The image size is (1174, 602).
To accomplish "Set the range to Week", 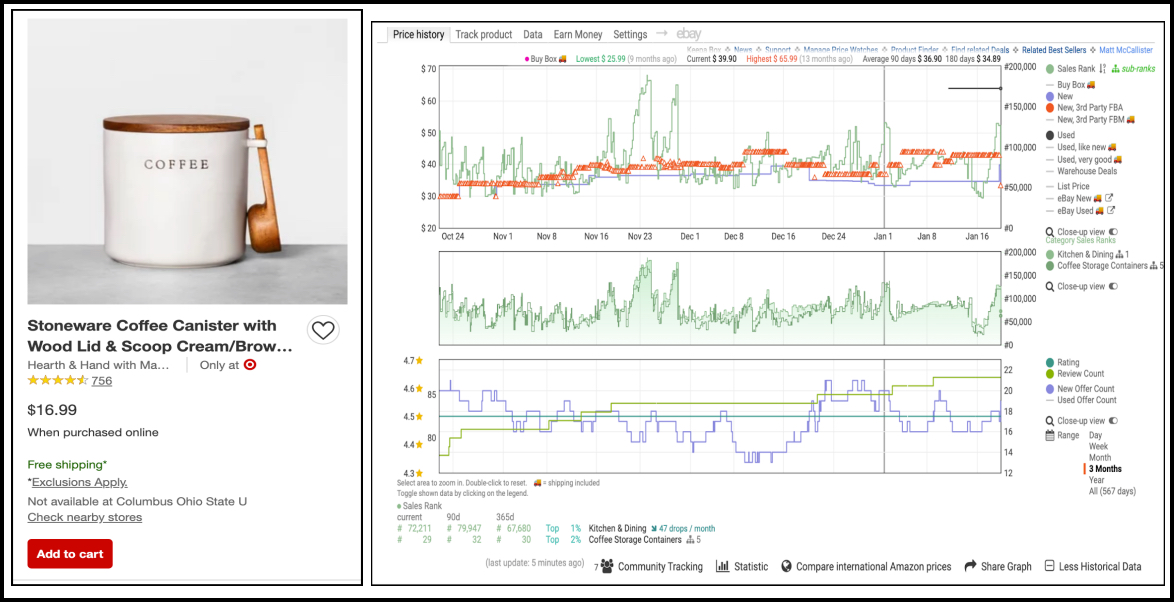I will (x=1099, y=446).
